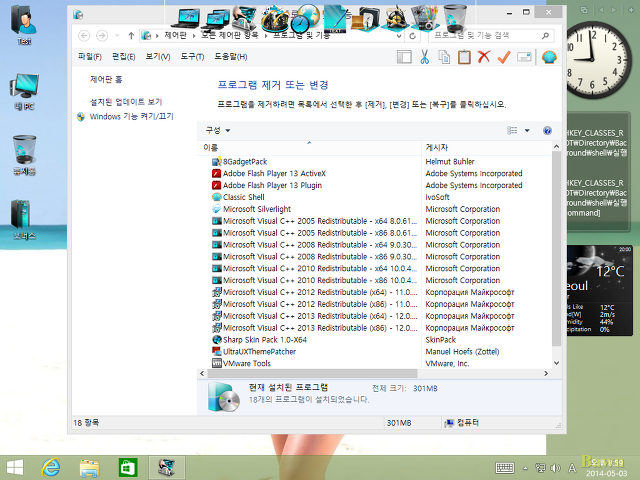Go to 제어판 홈 link
Screen dimensions: 640x480
106,79
